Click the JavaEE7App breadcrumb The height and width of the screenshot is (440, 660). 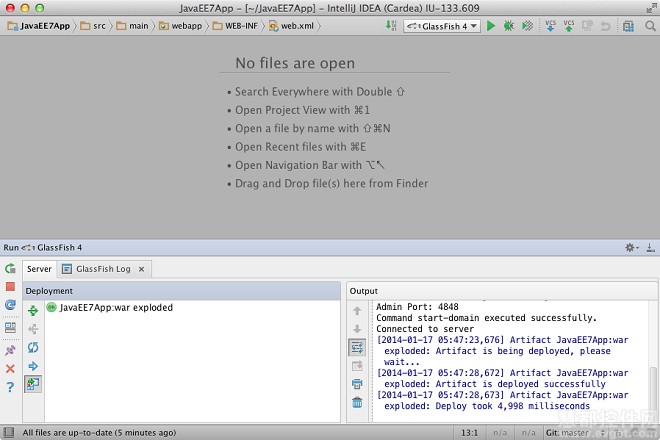point(39,26)
